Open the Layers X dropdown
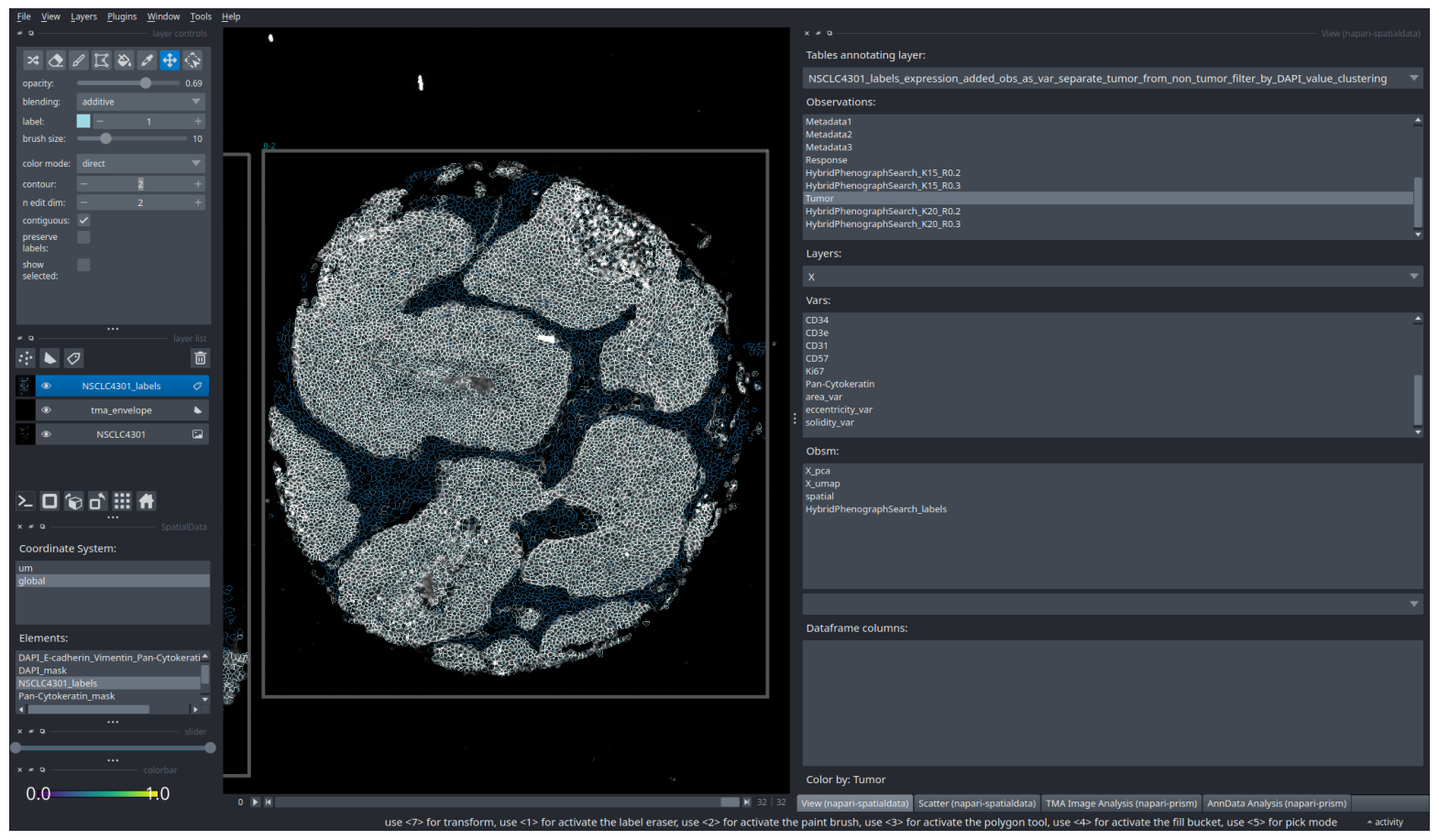The height and width of the screenshot is (840, 1439). point(1113,277)
